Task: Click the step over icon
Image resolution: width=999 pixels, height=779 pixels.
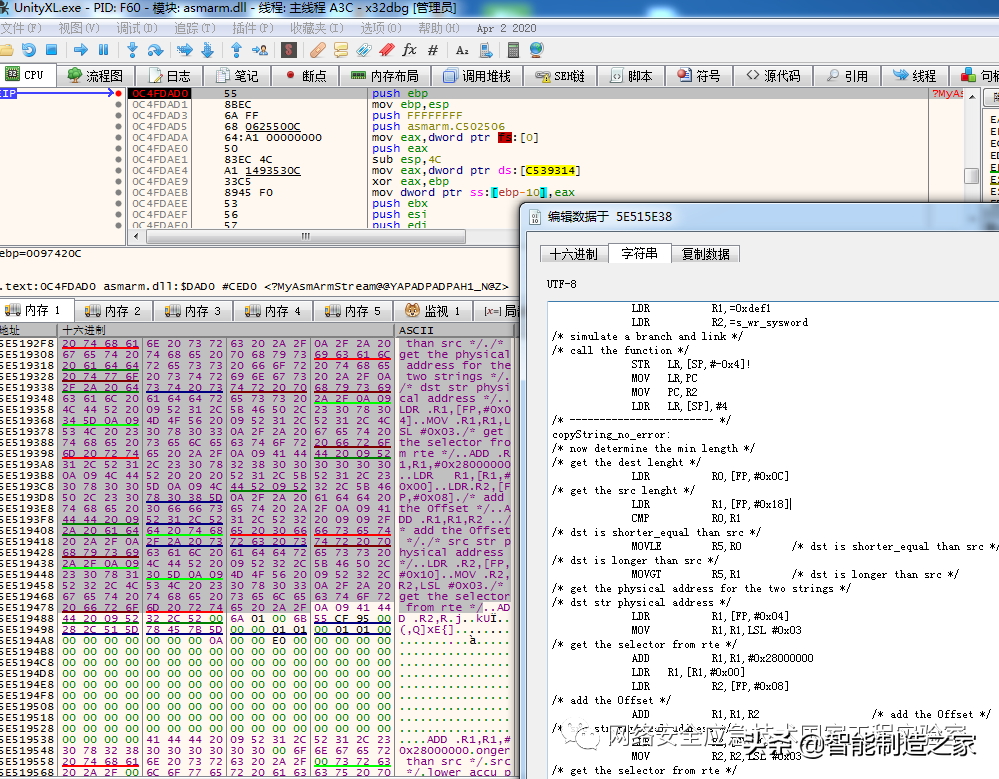Action: [x=155, y=50]
